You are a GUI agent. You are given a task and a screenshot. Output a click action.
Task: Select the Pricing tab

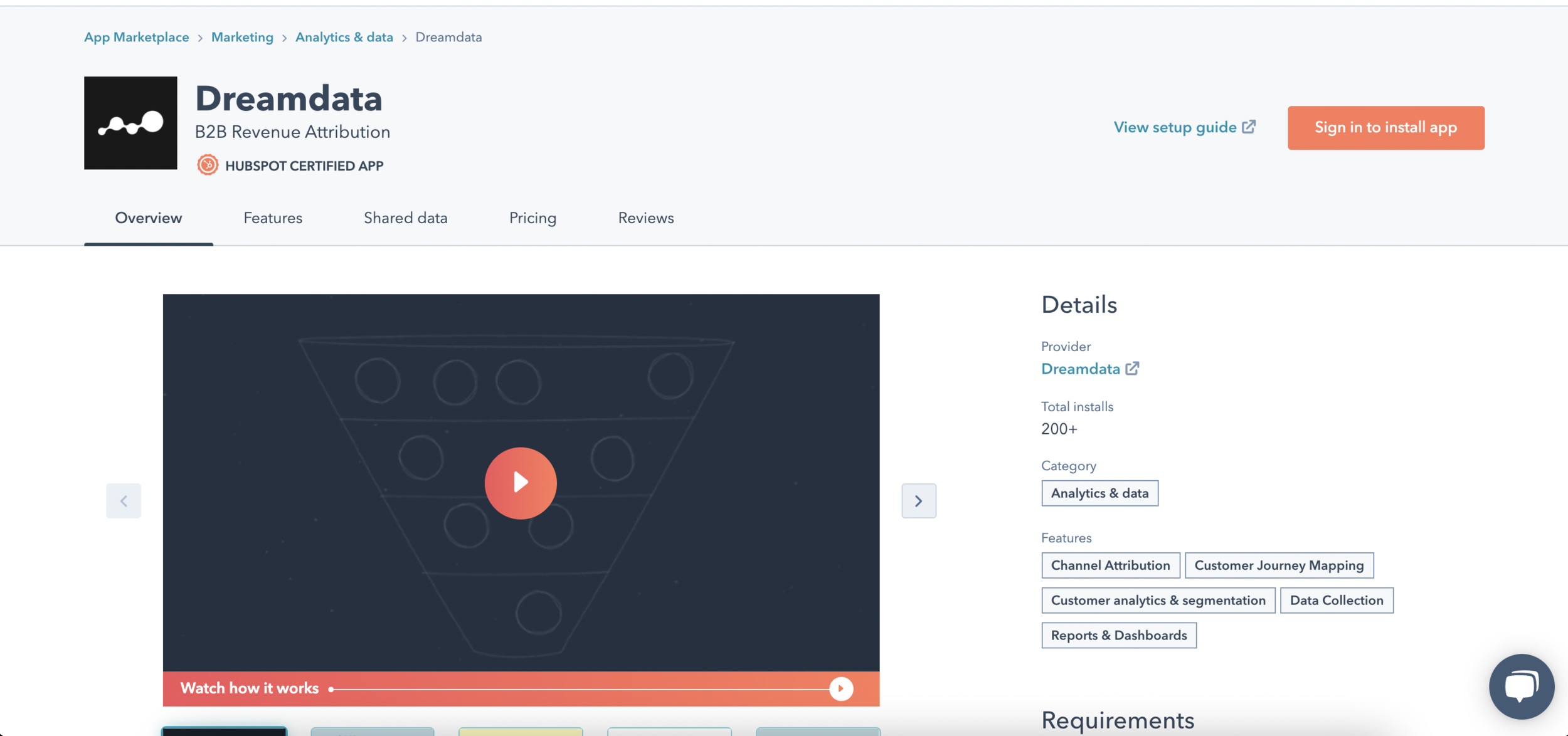point(532,218)
